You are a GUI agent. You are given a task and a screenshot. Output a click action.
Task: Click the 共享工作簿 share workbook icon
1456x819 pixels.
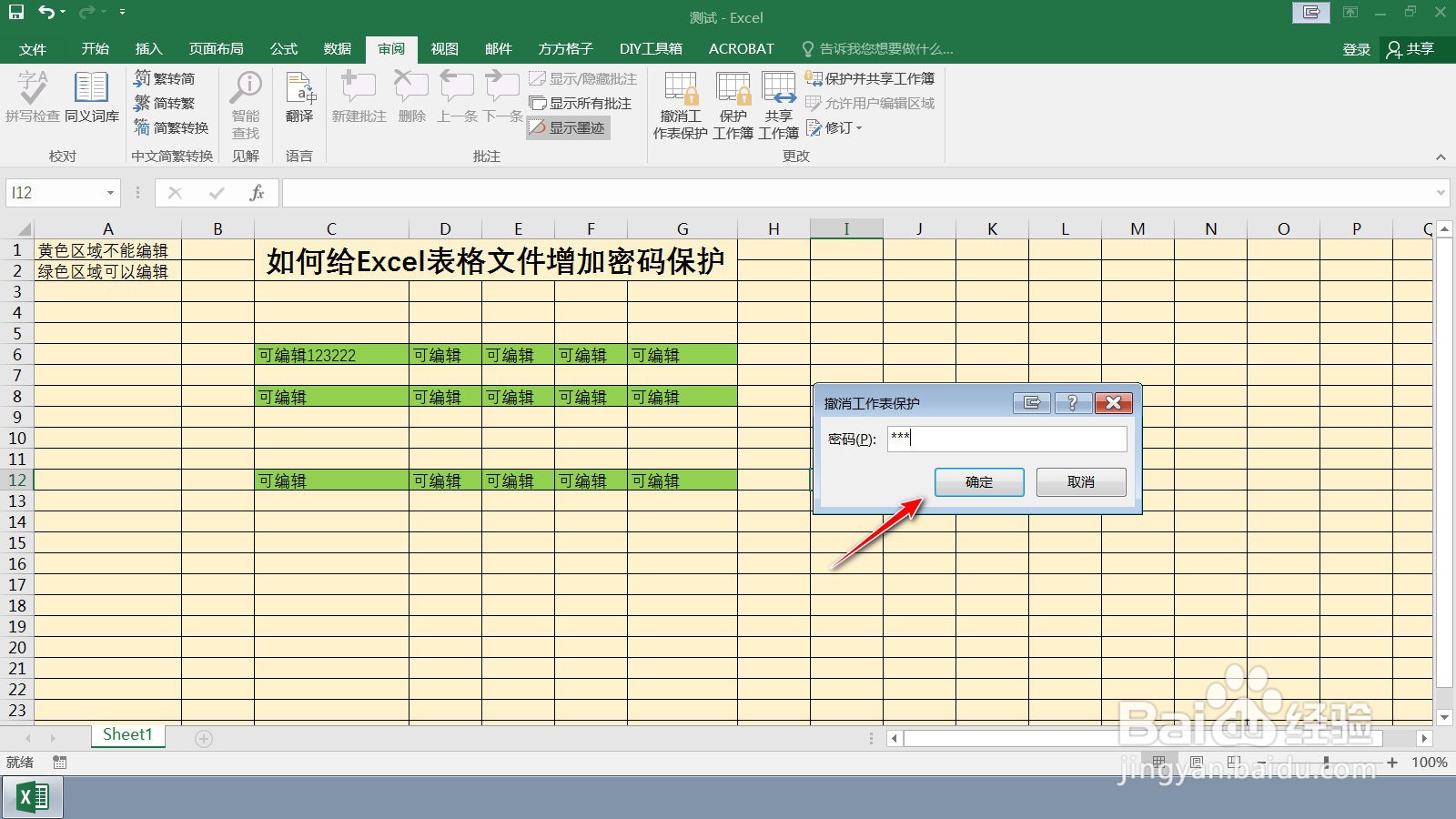[780, 100]
